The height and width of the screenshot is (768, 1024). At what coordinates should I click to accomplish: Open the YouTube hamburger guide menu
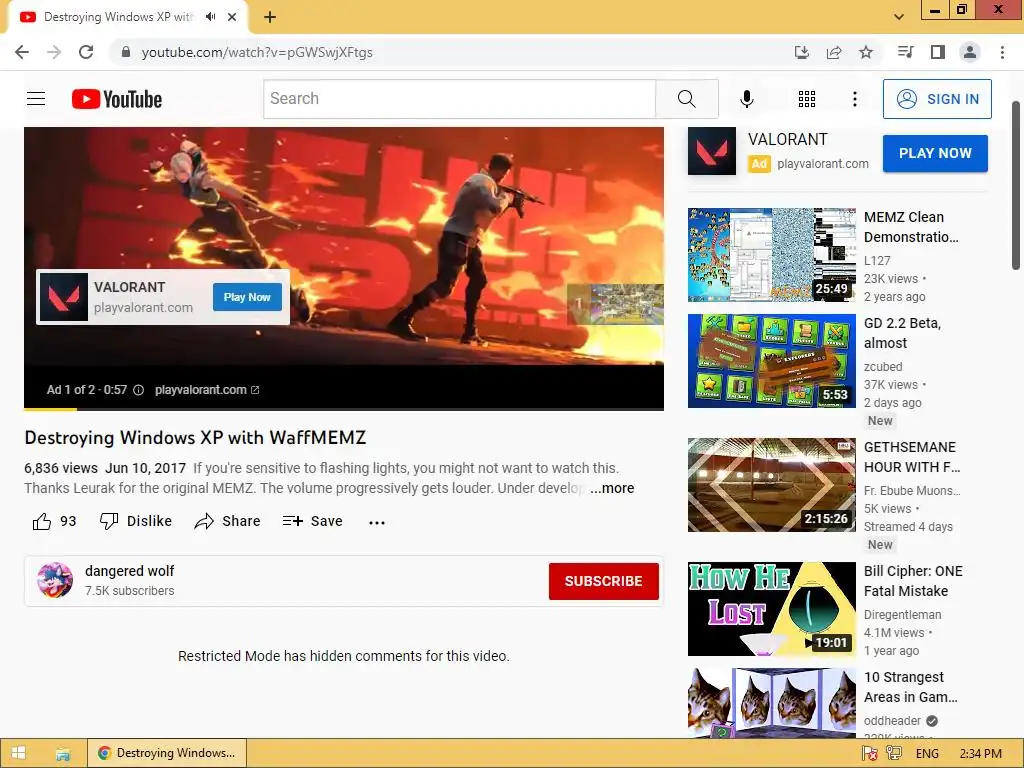[x=36, y=99]
